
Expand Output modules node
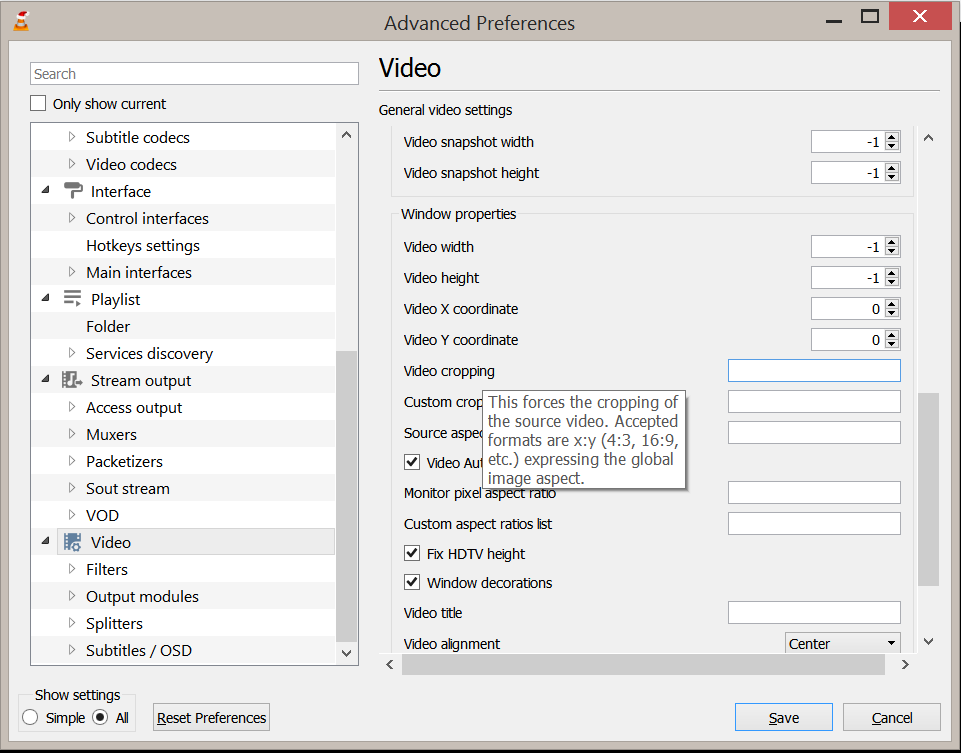point(72,596)
